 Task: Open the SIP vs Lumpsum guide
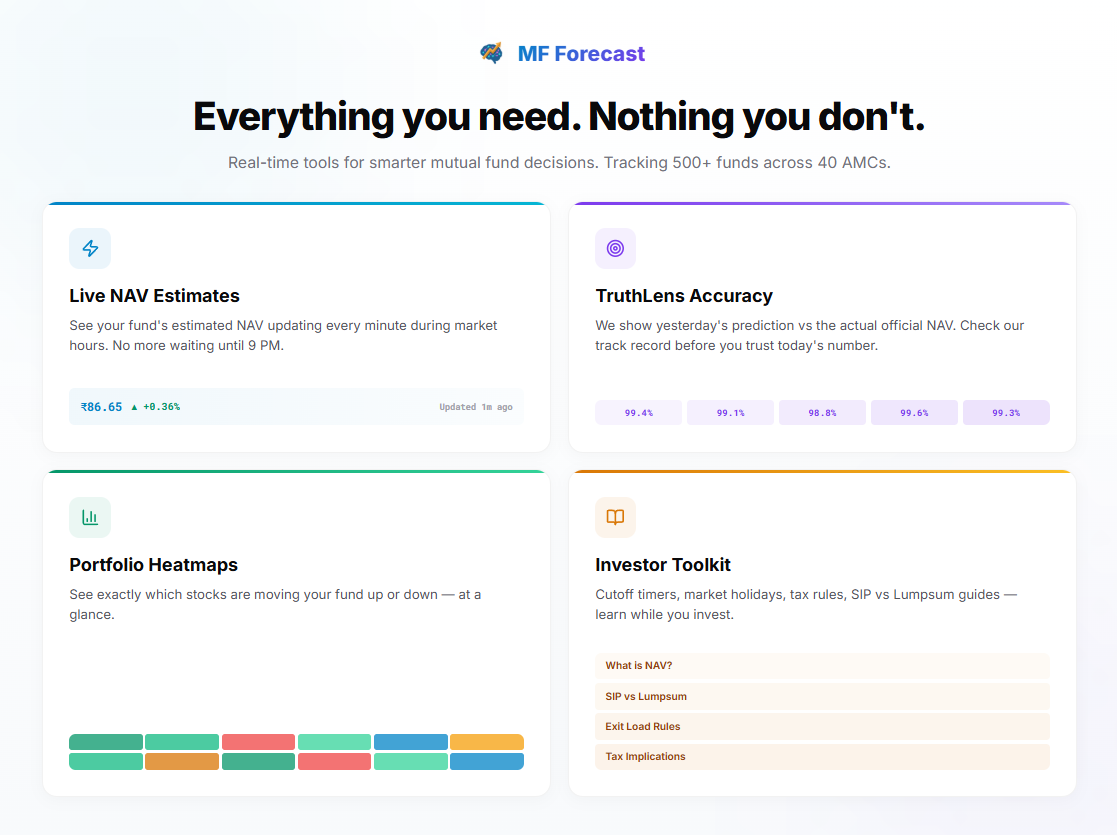coord(822,696)
